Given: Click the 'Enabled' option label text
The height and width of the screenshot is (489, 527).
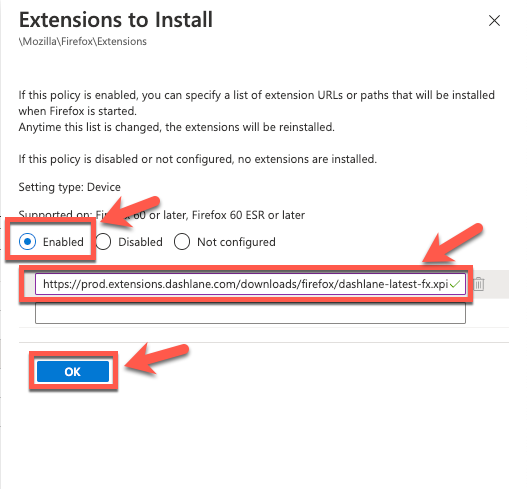Looking at the screenshot, I should [x=63, y=242].
